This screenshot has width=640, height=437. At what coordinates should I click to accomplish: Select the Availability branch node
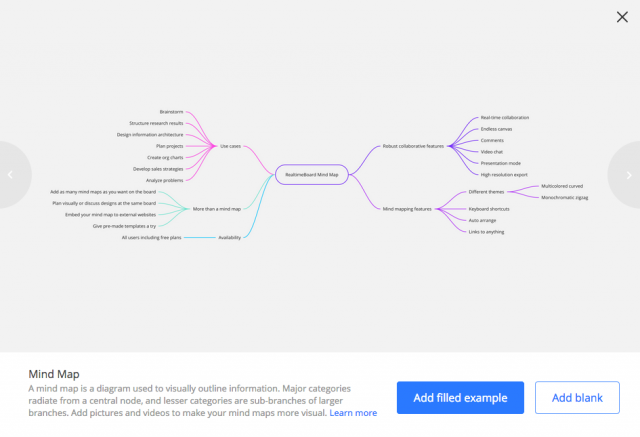click(x=229, y=237)
